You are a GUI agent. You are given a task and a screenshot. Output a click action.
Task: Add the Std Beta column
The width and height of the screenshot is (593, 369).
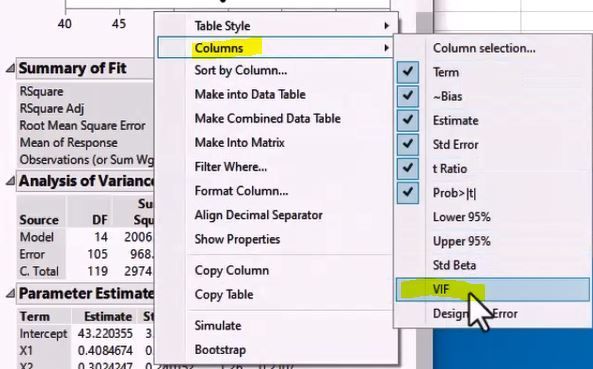(493, 265)
